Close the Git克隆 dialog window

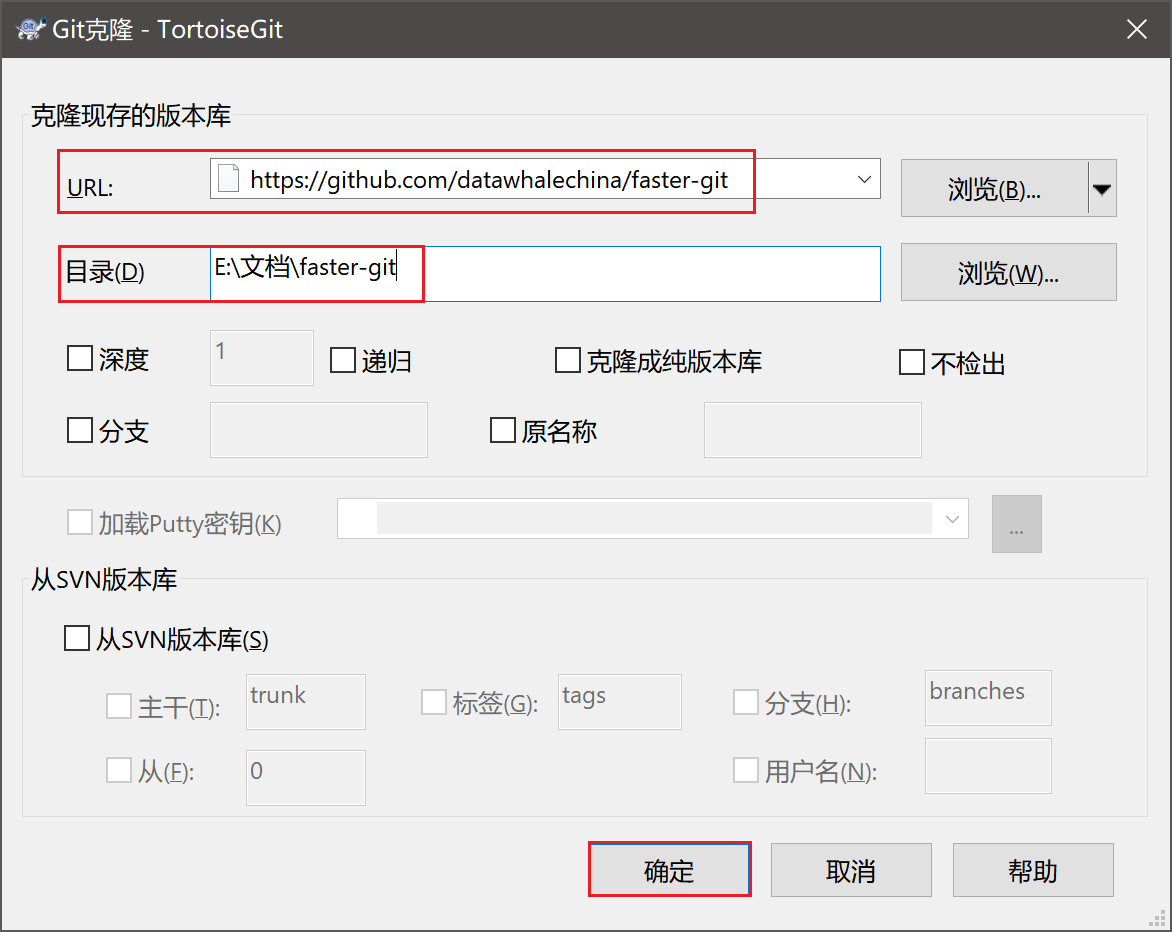1136,29
